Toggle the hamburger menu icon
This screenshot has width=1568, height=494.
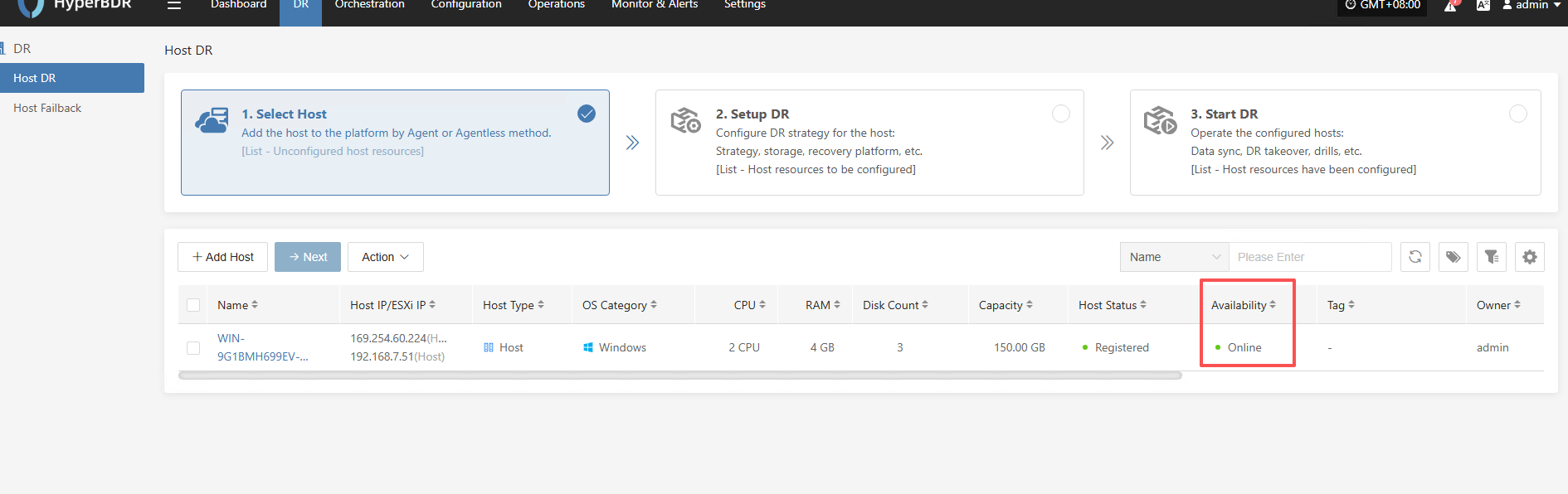click(x=174, y=5)
